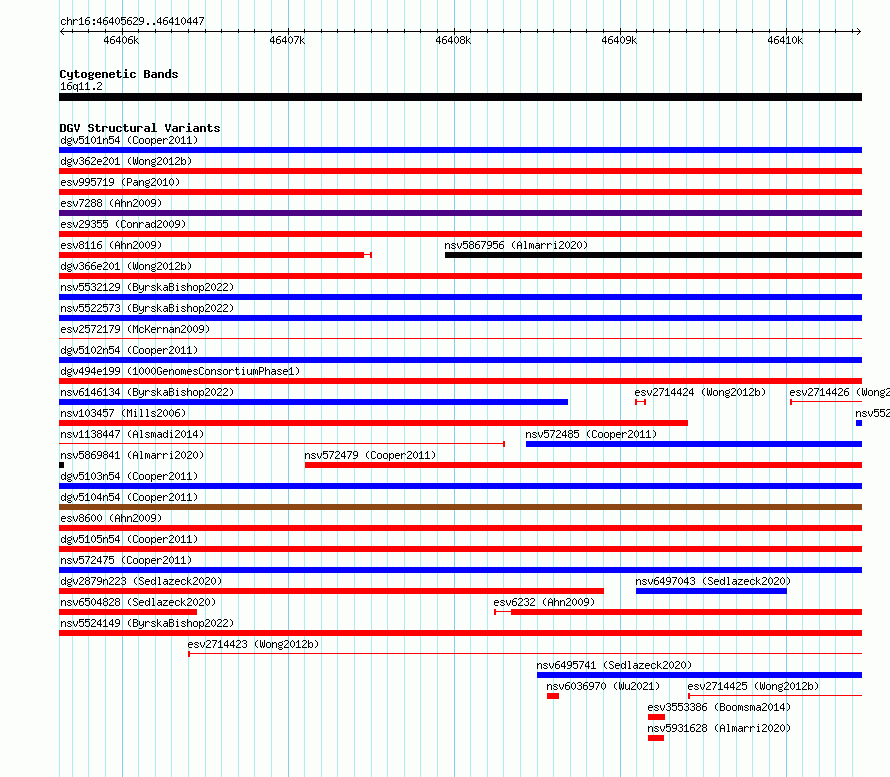
Task: Click the ruler's right arrowhead
Action: [x=858, y=31]
